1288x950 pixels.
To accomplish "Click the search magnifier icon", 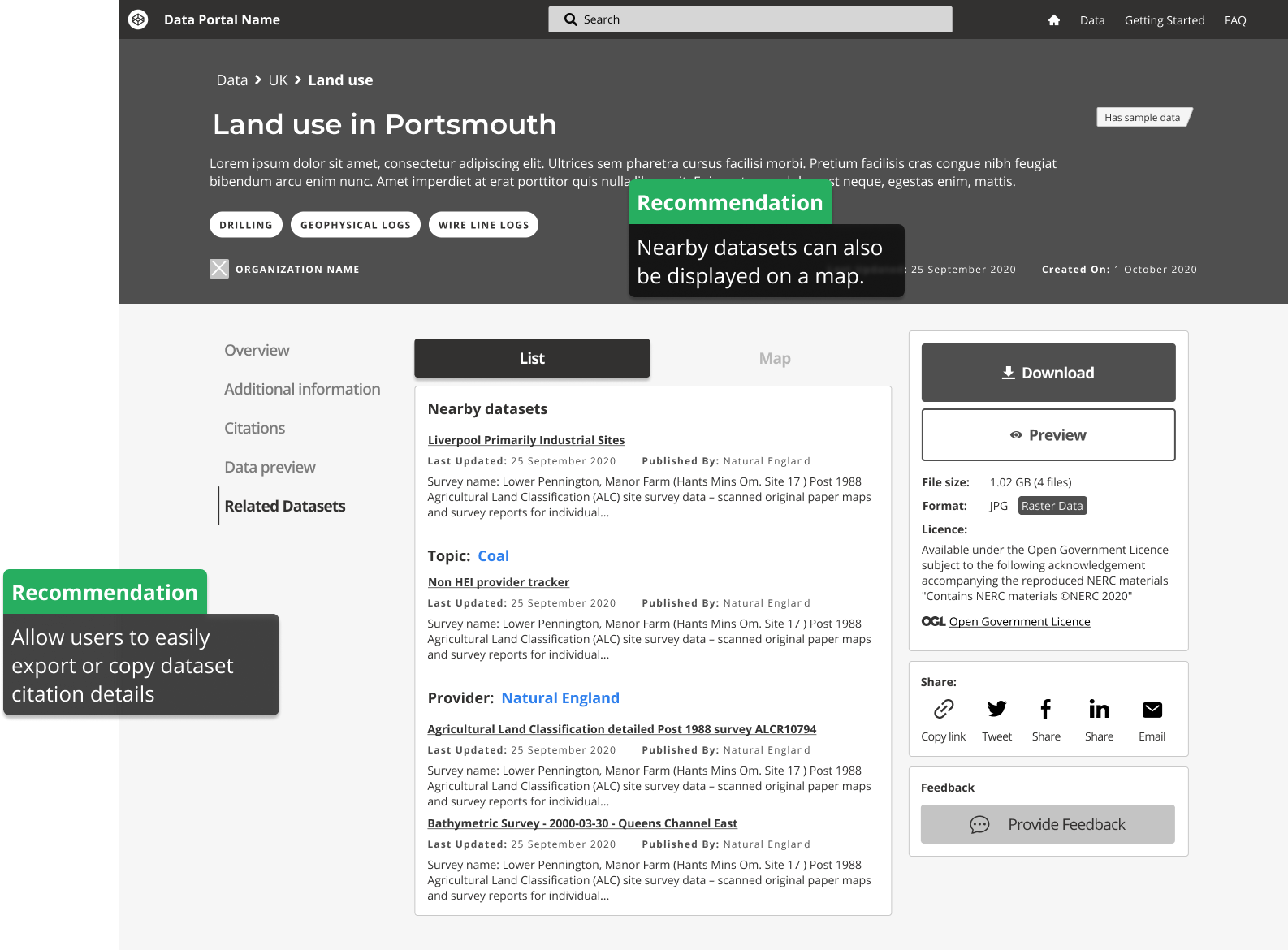I will coord(571,19).
